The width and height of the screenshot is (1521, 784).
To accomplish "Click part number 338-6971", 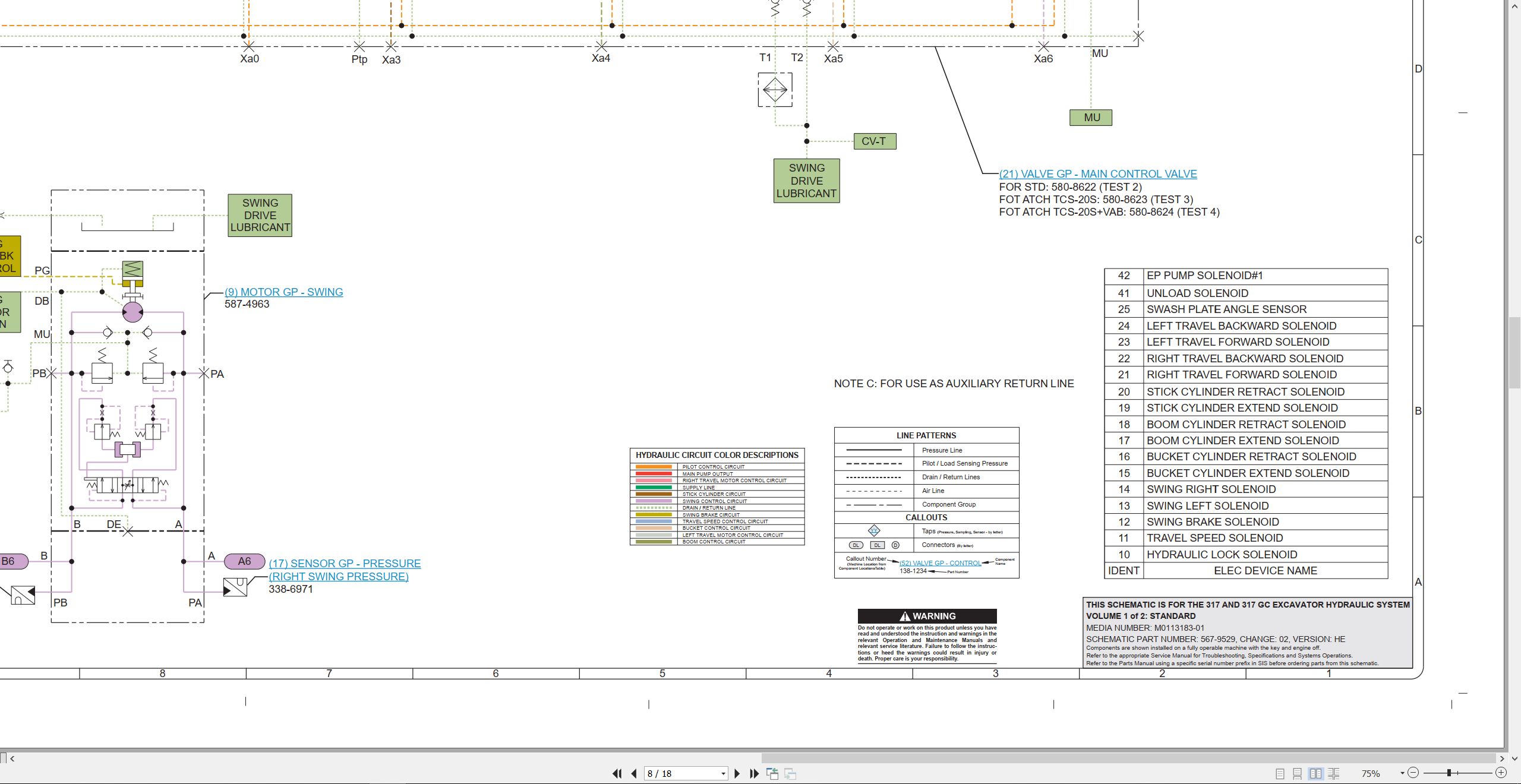I will (x=291, y=589).
